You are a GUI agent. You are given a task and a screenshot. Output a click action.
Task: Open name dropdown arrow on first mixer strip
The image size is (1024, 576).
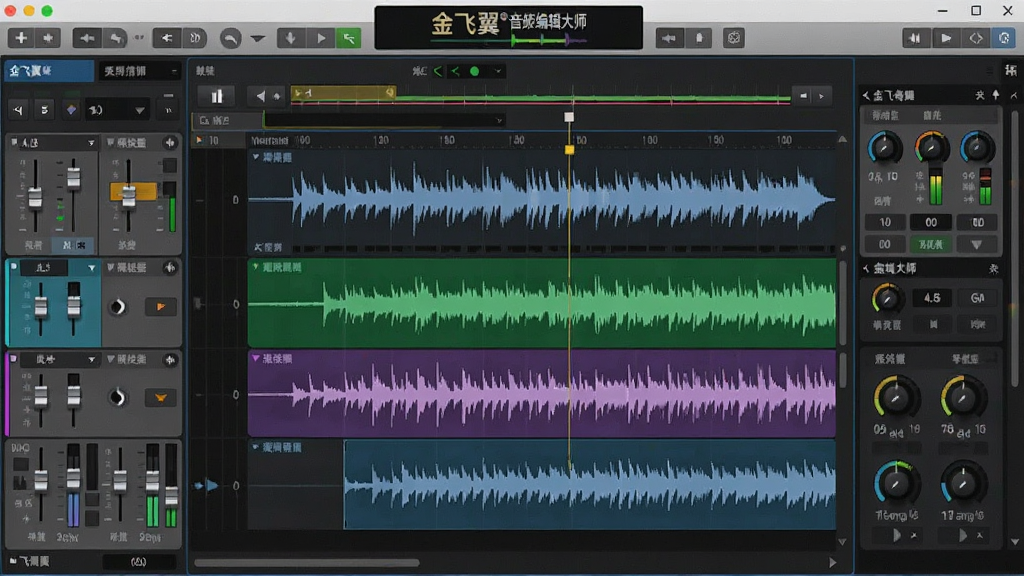point(91,142)
